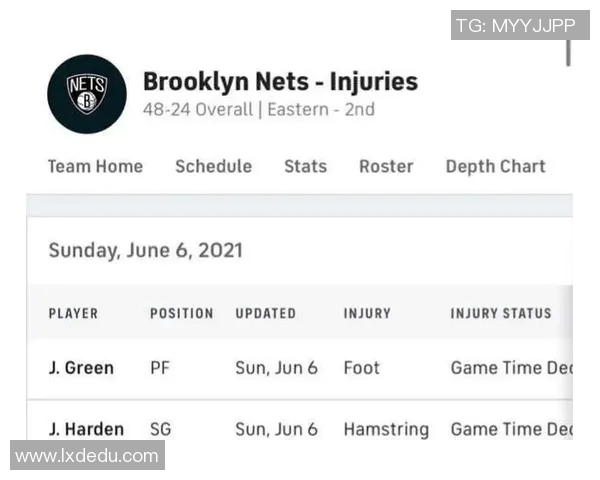
Task: Click J. Harden's Hamstring injury cell
Action: (x=385, y=429)
